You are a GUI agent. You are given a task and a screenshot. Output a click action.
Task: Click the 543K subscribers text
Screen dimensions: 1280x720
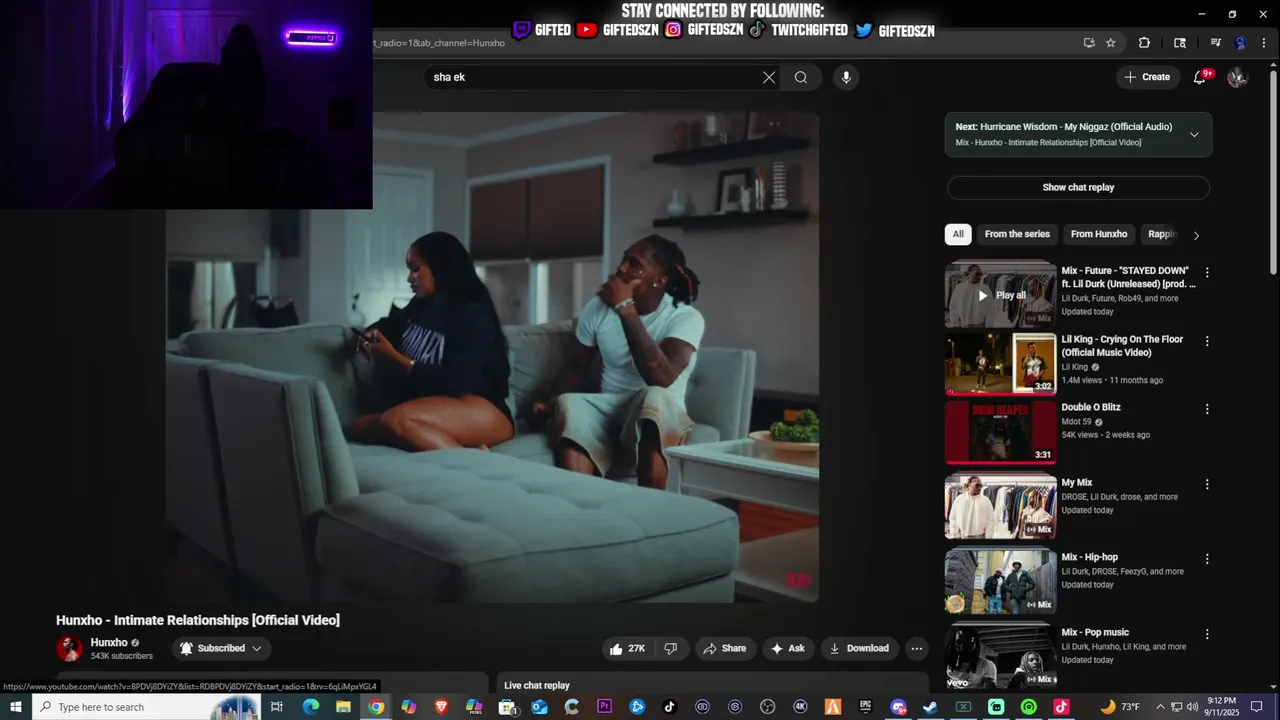[x=122, y=656]
